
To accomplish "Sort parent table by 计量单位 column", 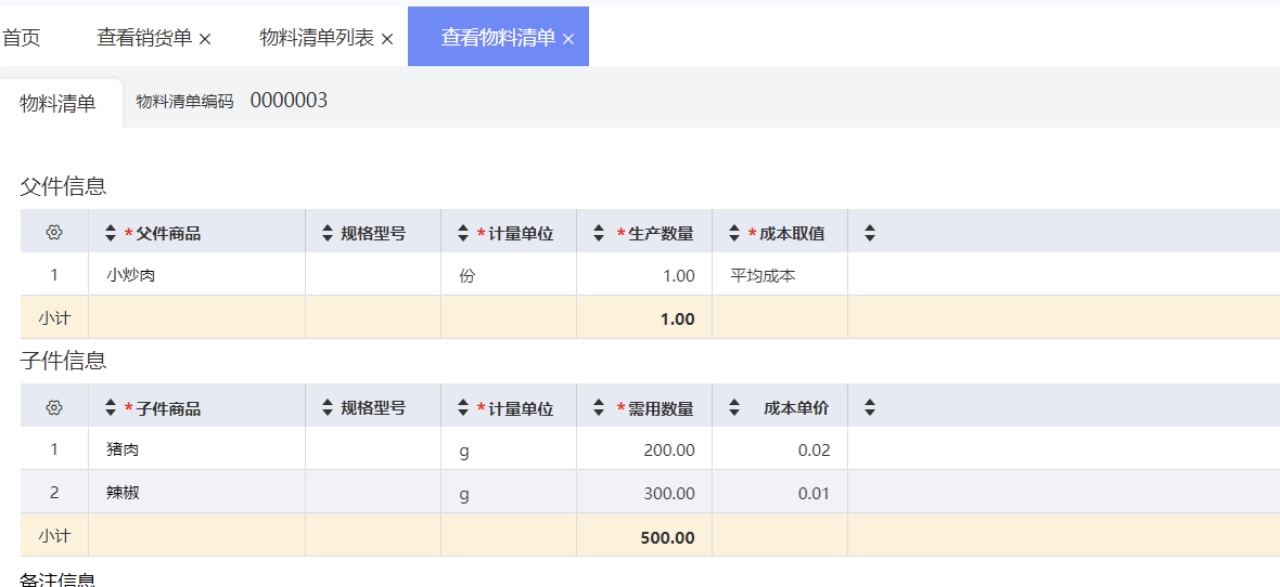I will click(x=463, y=233).
